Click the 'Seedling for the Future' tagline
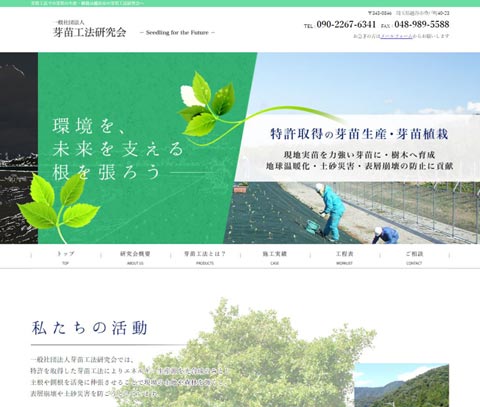The height and width of the screenshot is (407, 480). (177, 33)
